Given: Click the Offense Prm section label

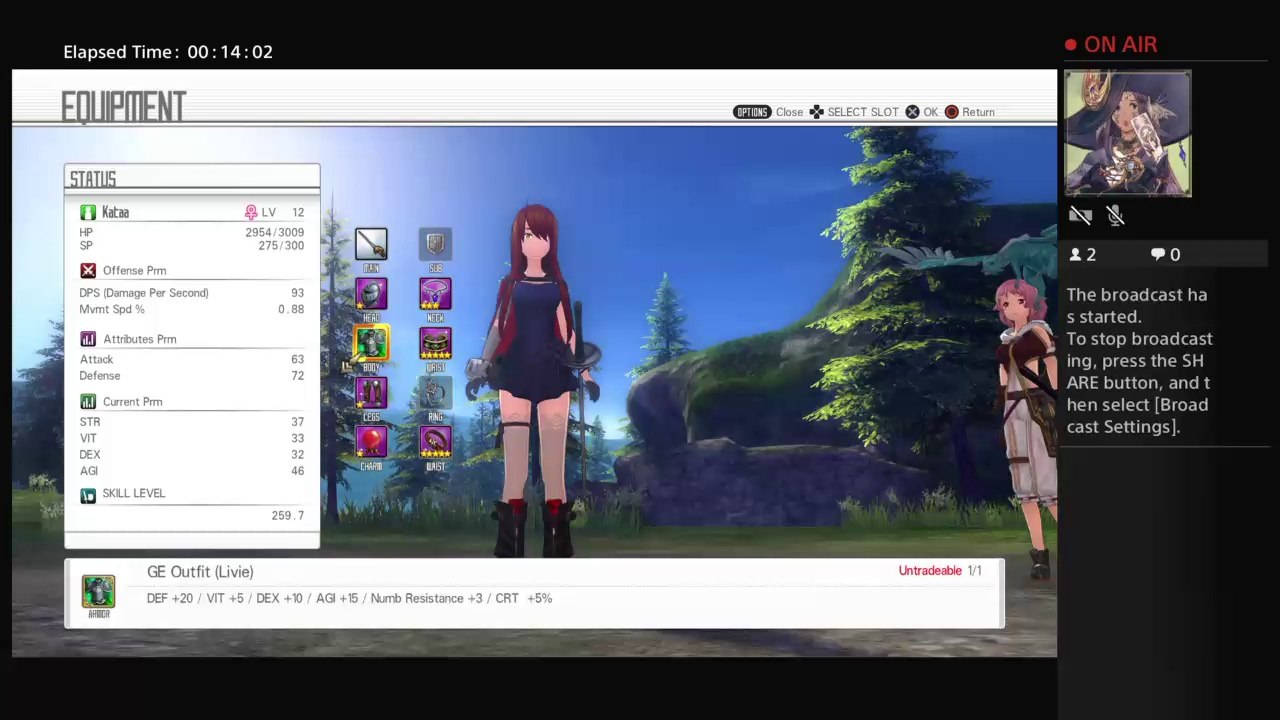Looking at the screenshot, I should (134, 271).
